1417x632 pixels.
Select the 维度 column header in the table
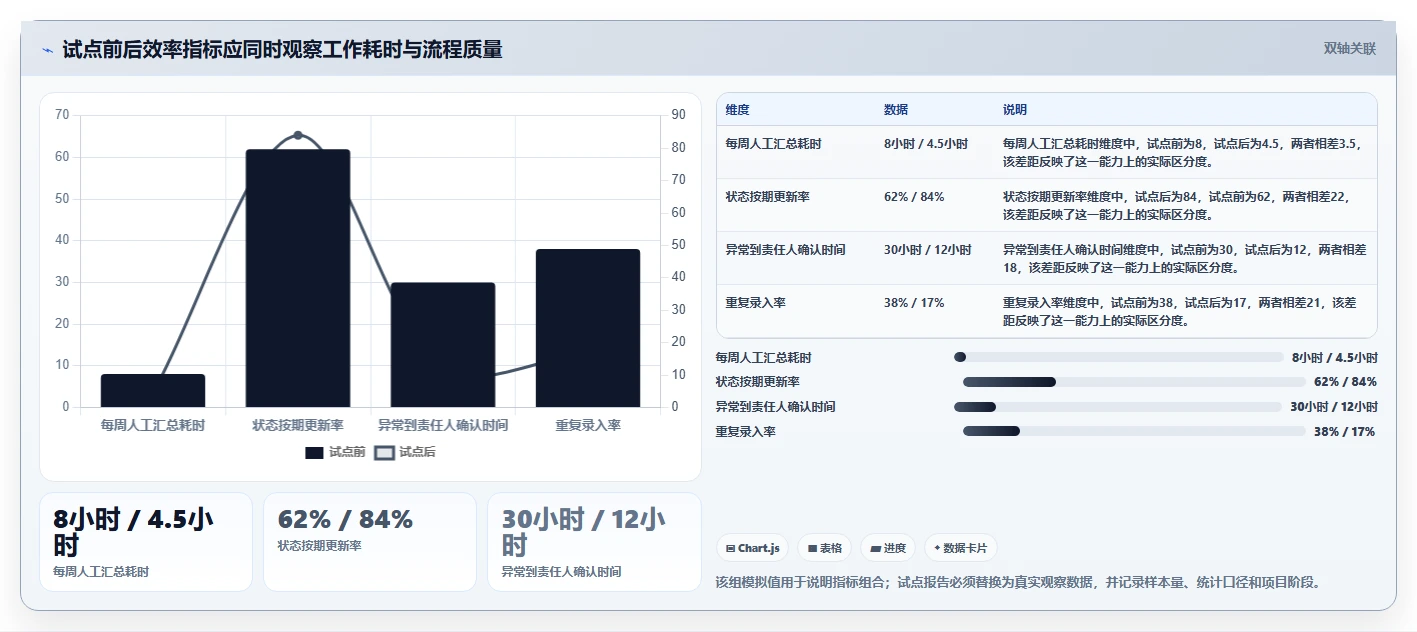click(x=738, y=110)
